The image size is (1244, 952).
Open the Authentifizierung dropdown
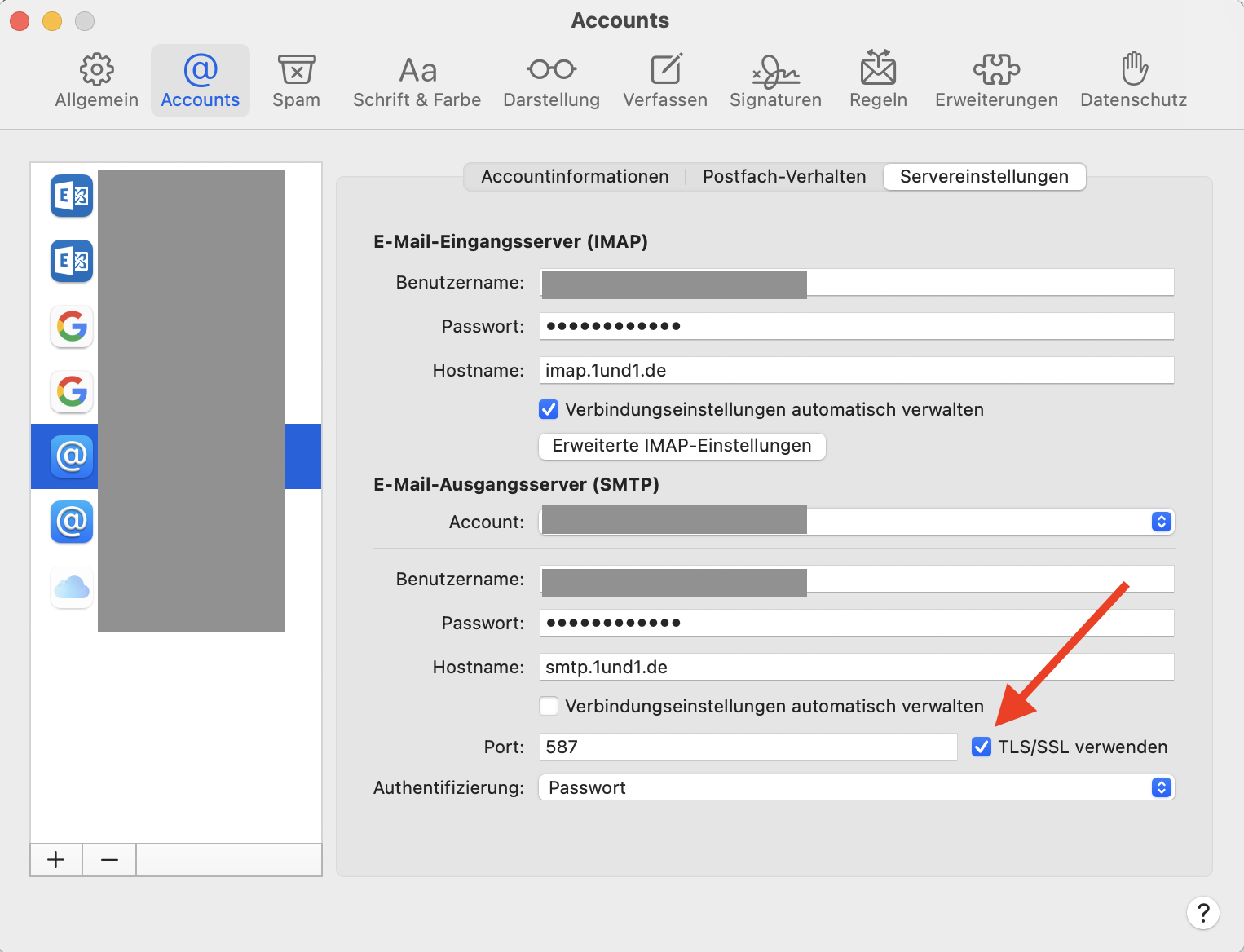point(857,787)
